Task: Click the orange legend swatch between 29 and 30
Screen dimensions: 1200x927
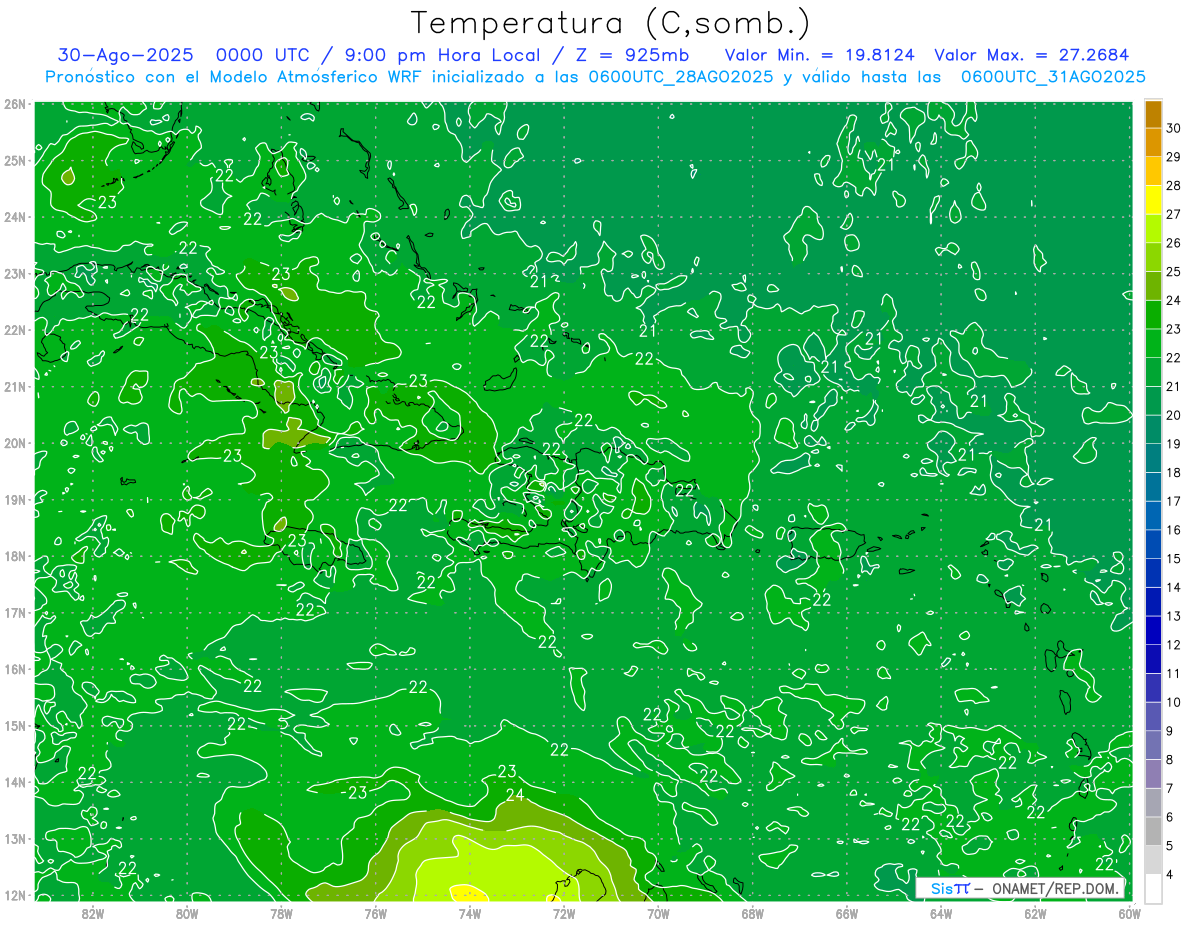Action: pos(1153,142)
